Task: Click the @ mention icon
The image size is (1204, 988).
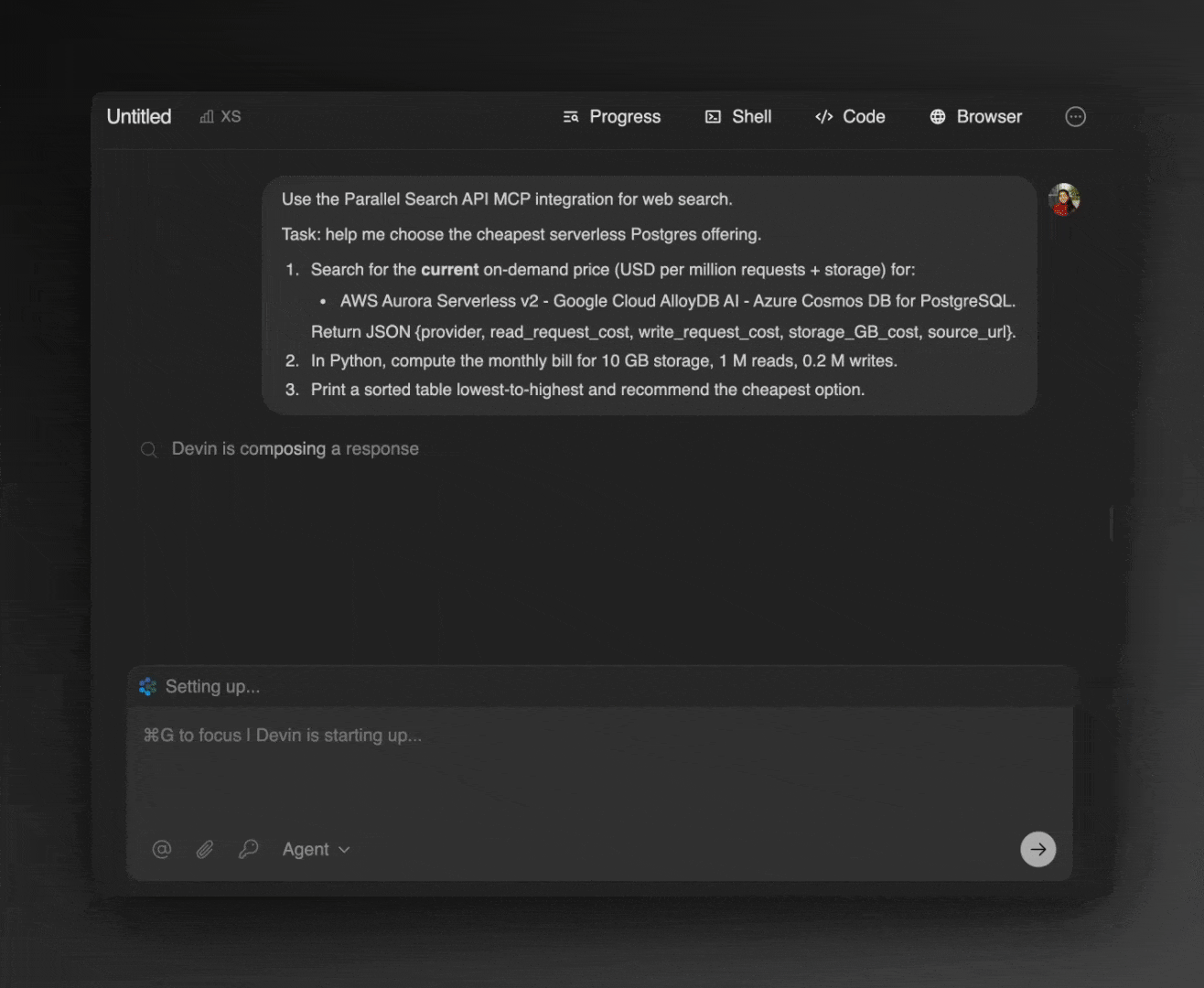Action: (161, 849)
